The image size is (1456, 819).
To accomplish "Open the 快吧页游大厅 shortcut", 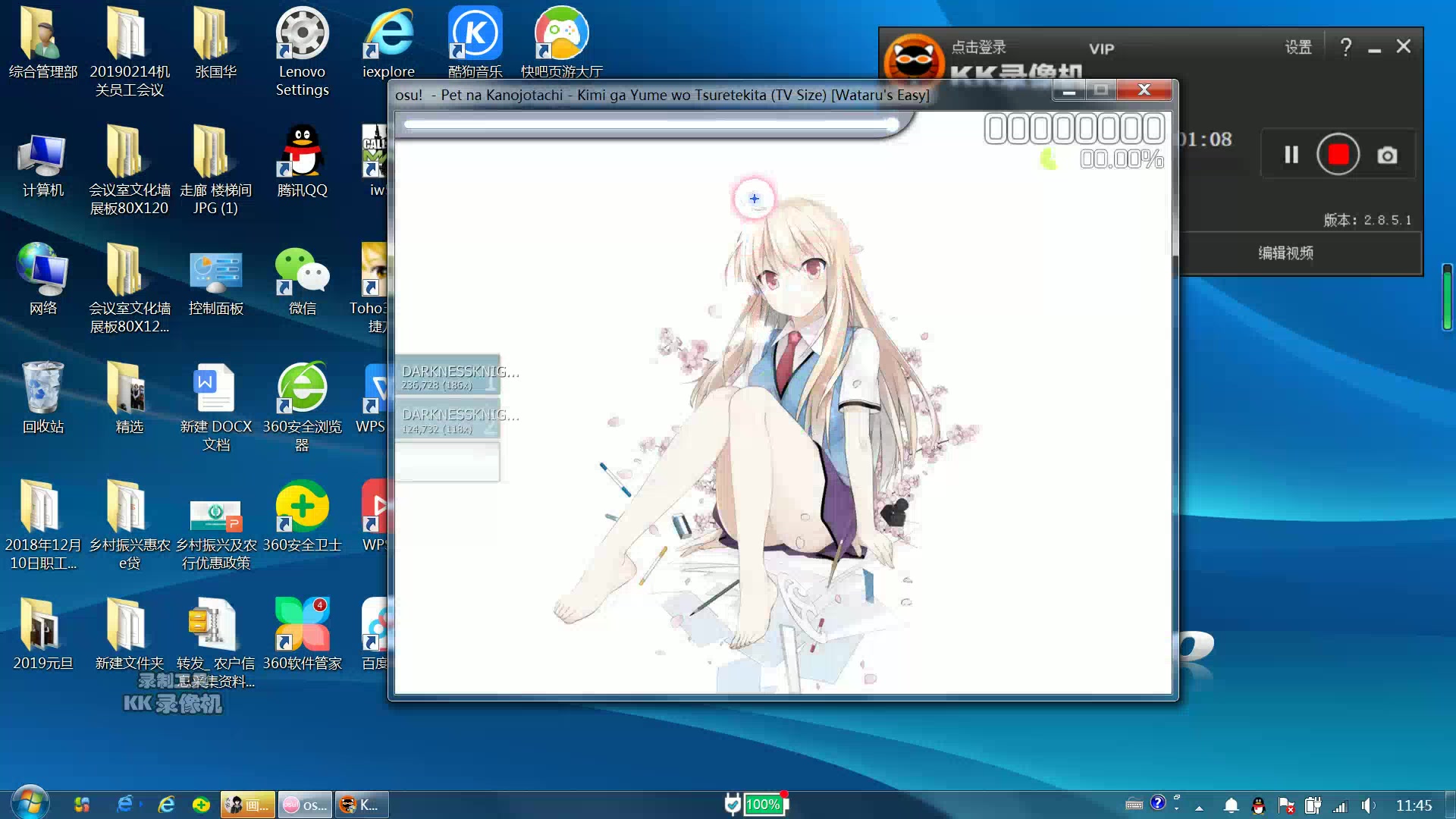I will pos(561,44).
